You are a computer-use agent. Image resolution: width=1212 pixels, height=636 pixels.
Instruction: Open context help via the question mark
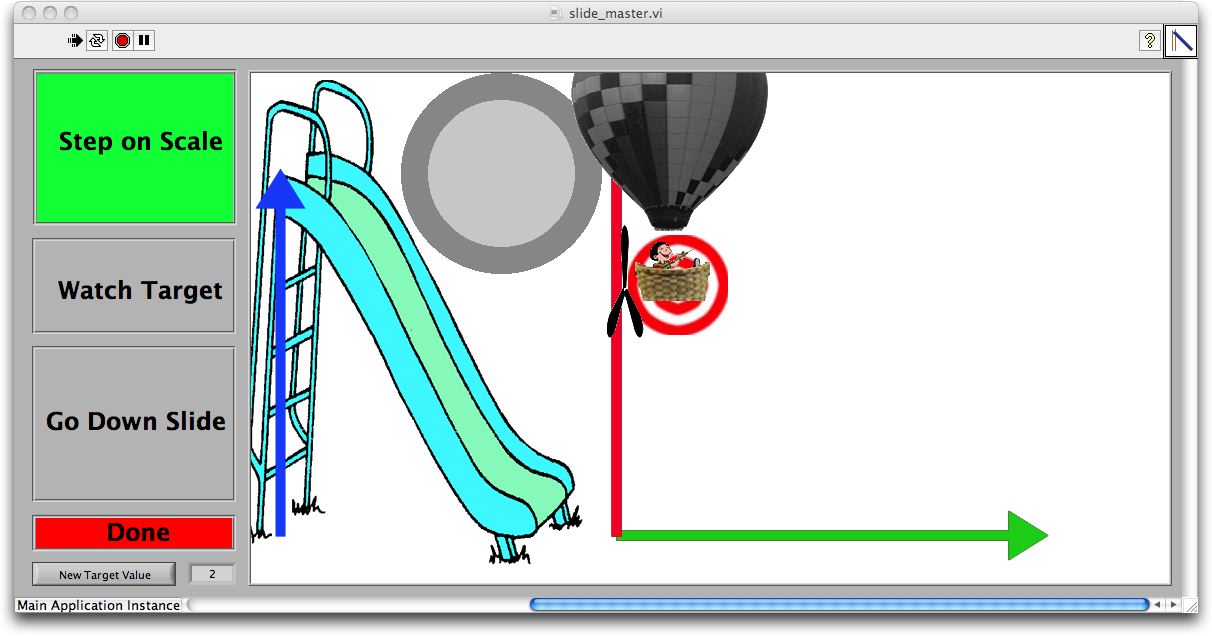tap(1149, 41)
